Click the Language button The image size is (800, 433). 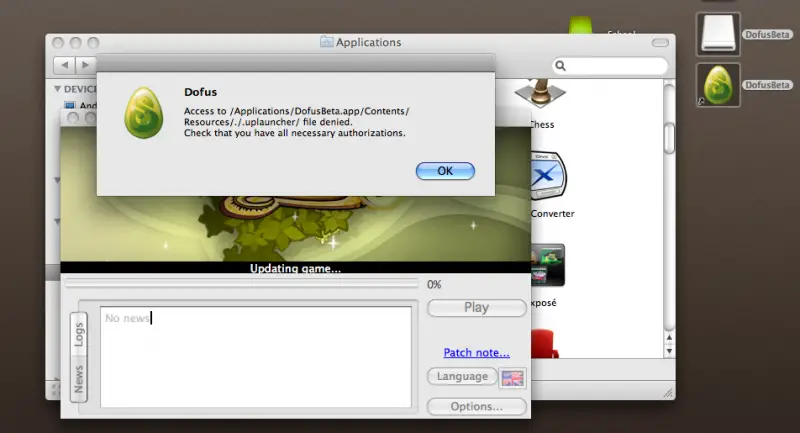pos(462,376)
